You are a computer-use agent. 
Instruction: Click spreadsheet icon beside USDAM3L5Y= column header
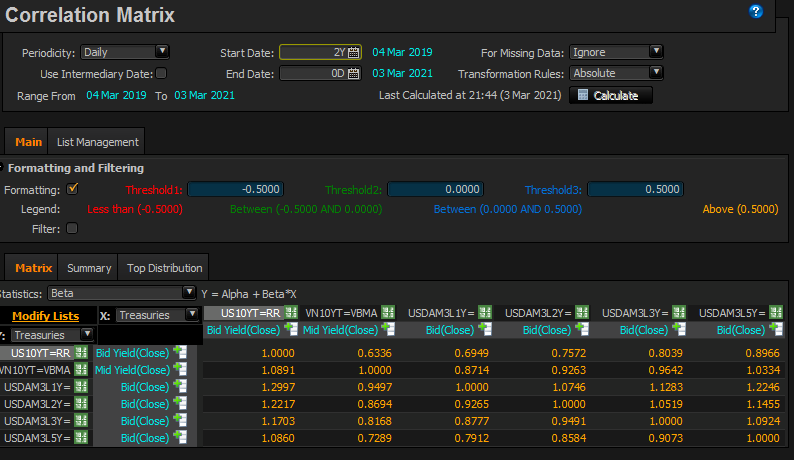[x=776, y=313]
